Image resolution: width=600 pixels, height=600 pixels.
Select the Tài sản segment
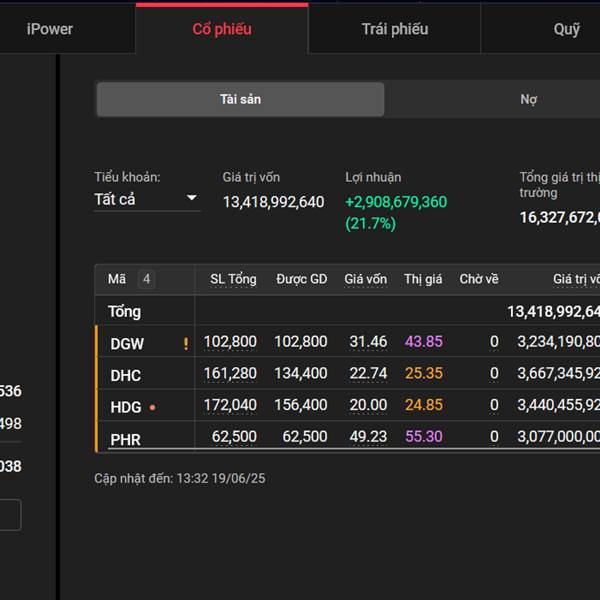pos(240,99)
